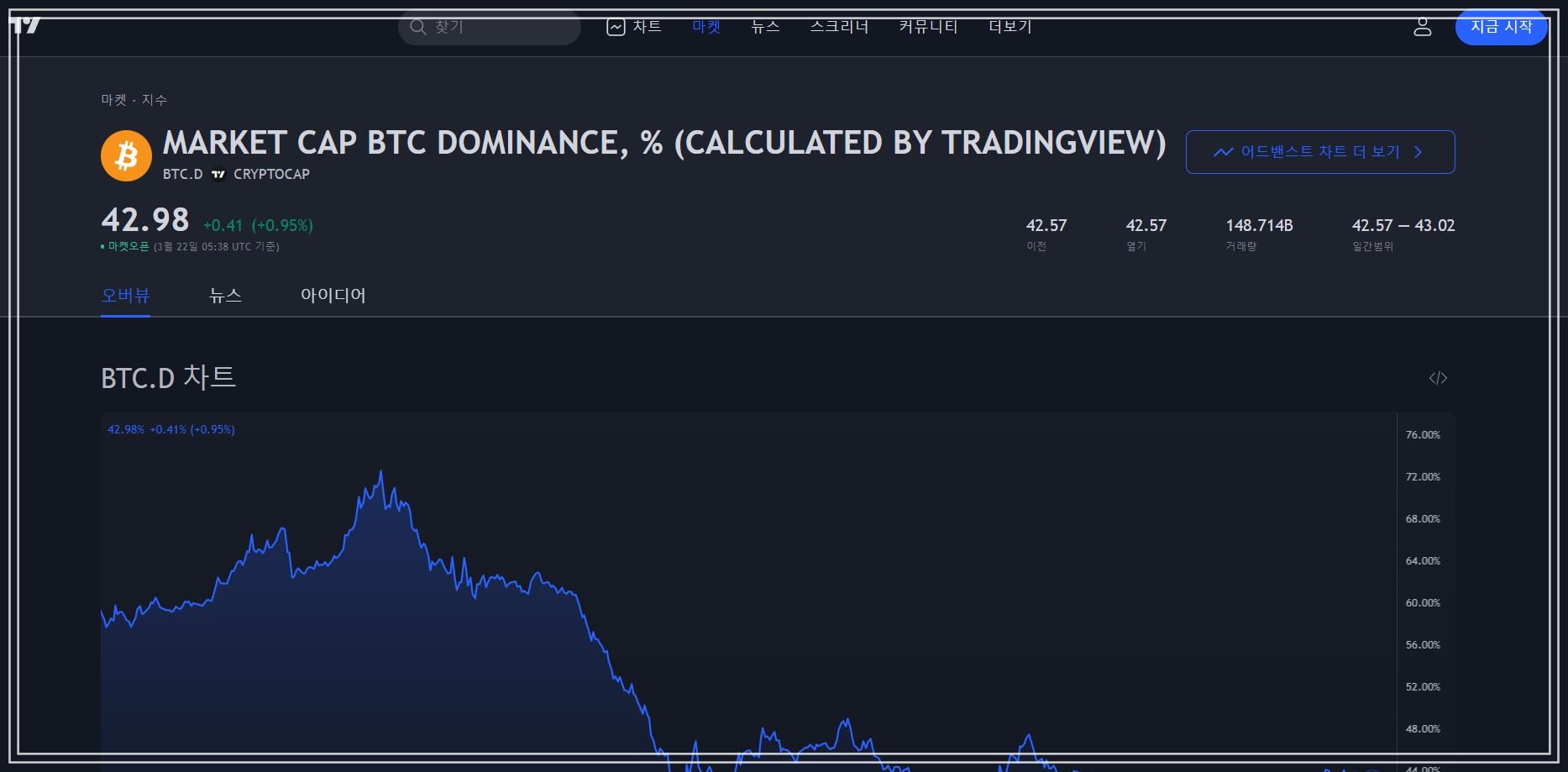The height and width of the screenshot is (772, 1568).
Task: Click the TradingView logo
Action: (26, 25)
